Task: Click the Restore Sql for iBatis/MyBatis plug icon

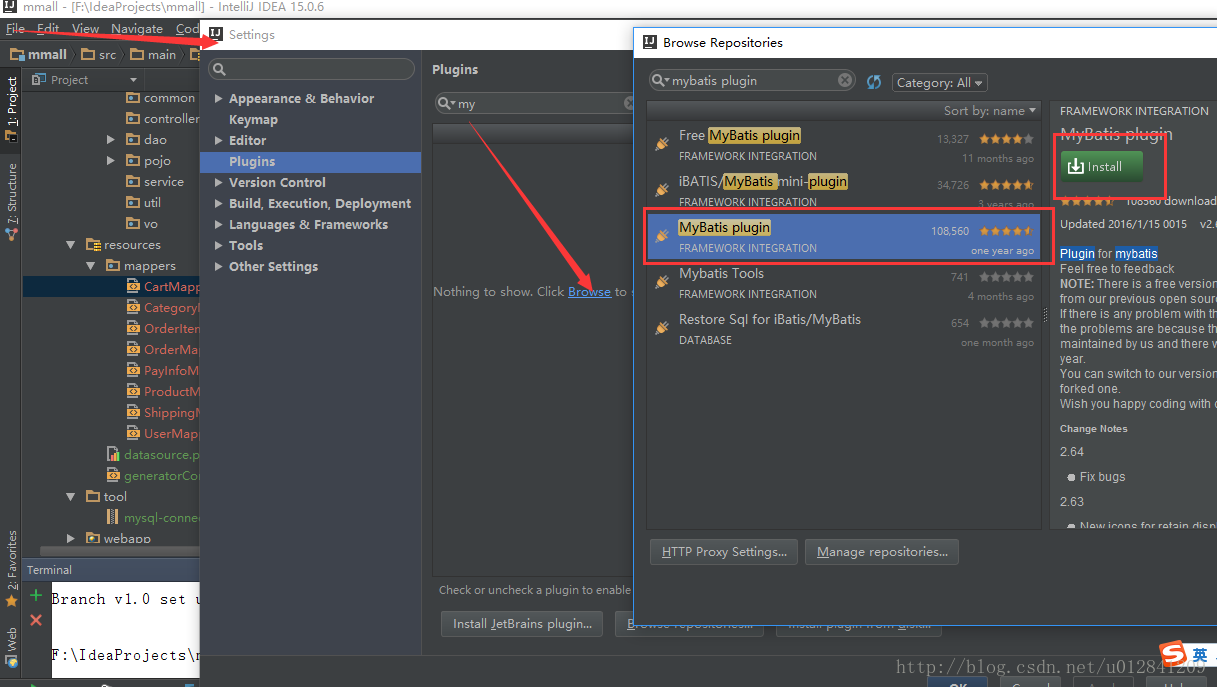Action: (x=661, y=328)
